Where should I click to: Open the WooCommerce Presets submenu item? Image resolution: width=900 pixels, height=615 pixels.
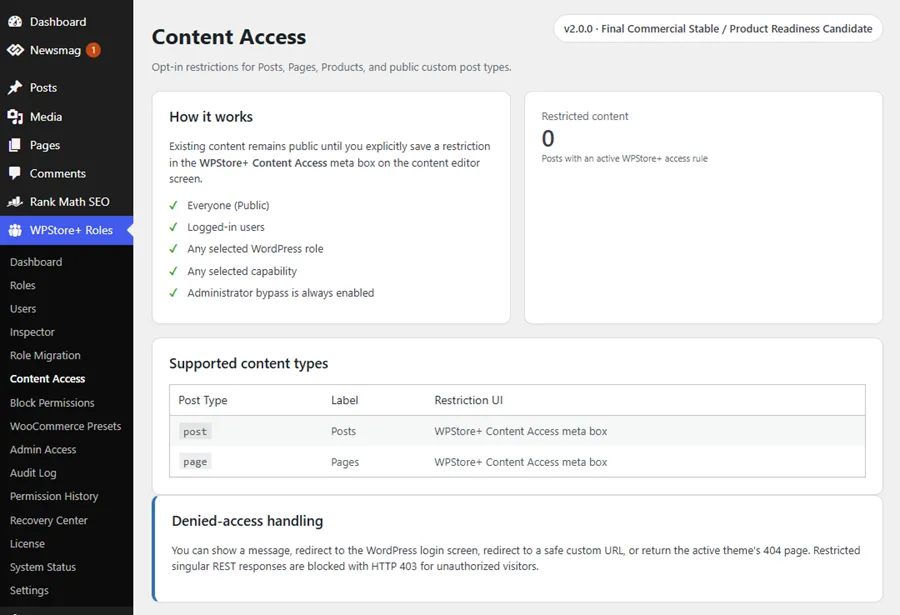pyautogui.click(x=65, y=426)
